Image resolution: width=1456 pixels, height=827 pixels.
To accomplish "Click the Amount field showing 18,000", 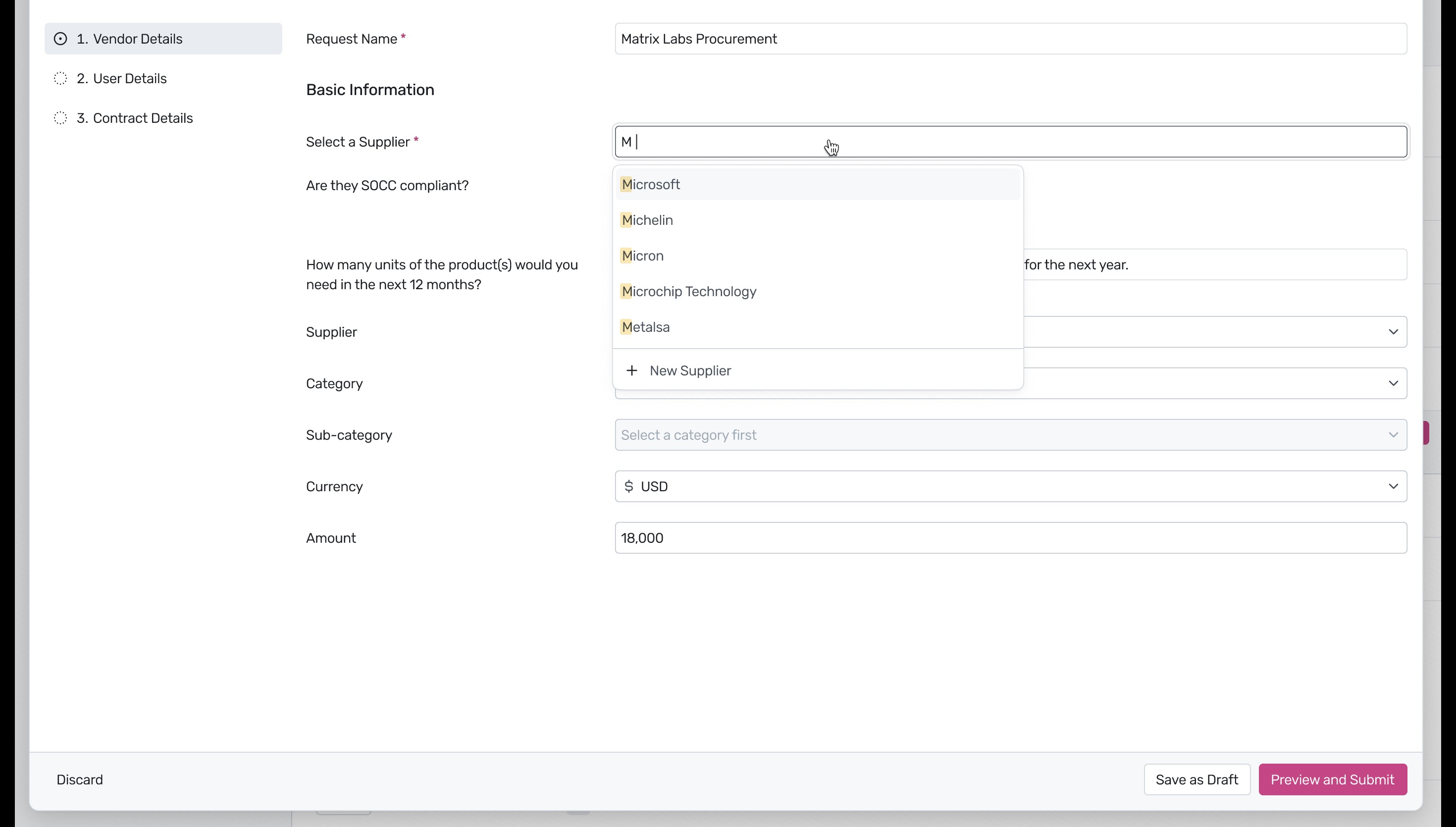I will [1010, 538].
